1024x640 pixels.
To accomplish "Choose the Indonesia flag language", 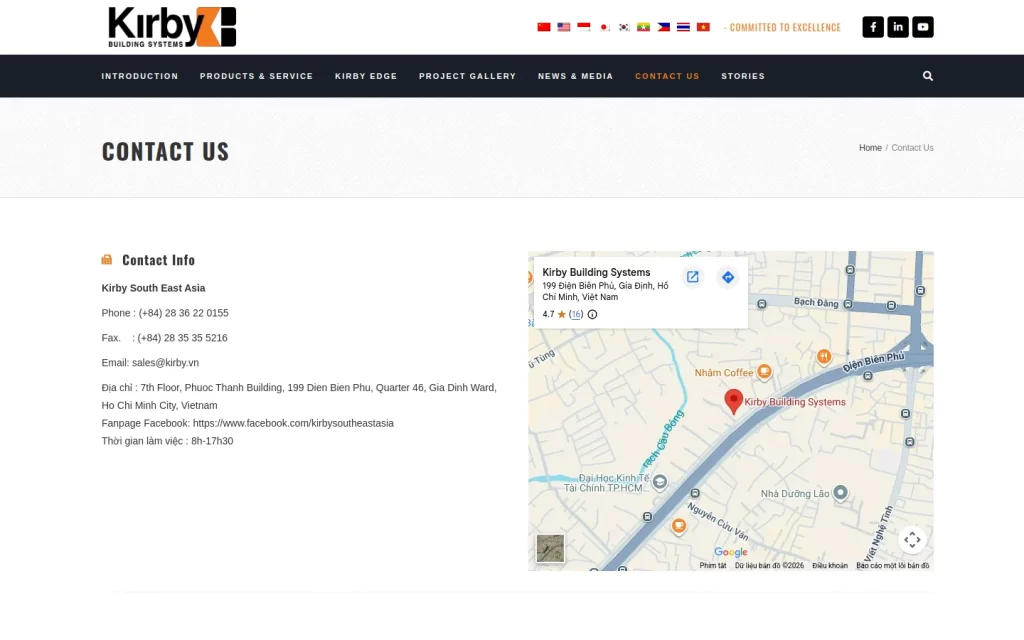I will 584,27.
